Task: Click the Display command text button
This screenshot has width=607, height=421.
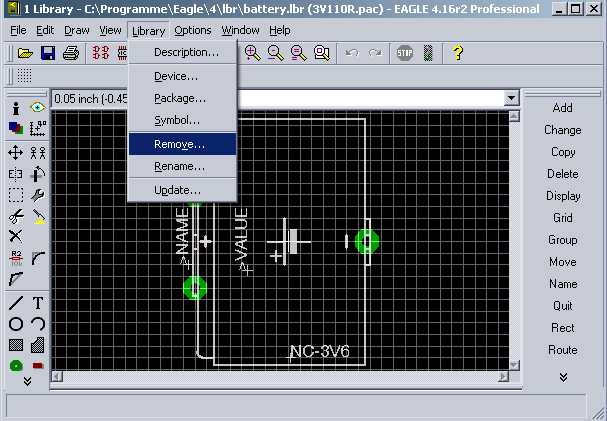Action: [563, 196]
